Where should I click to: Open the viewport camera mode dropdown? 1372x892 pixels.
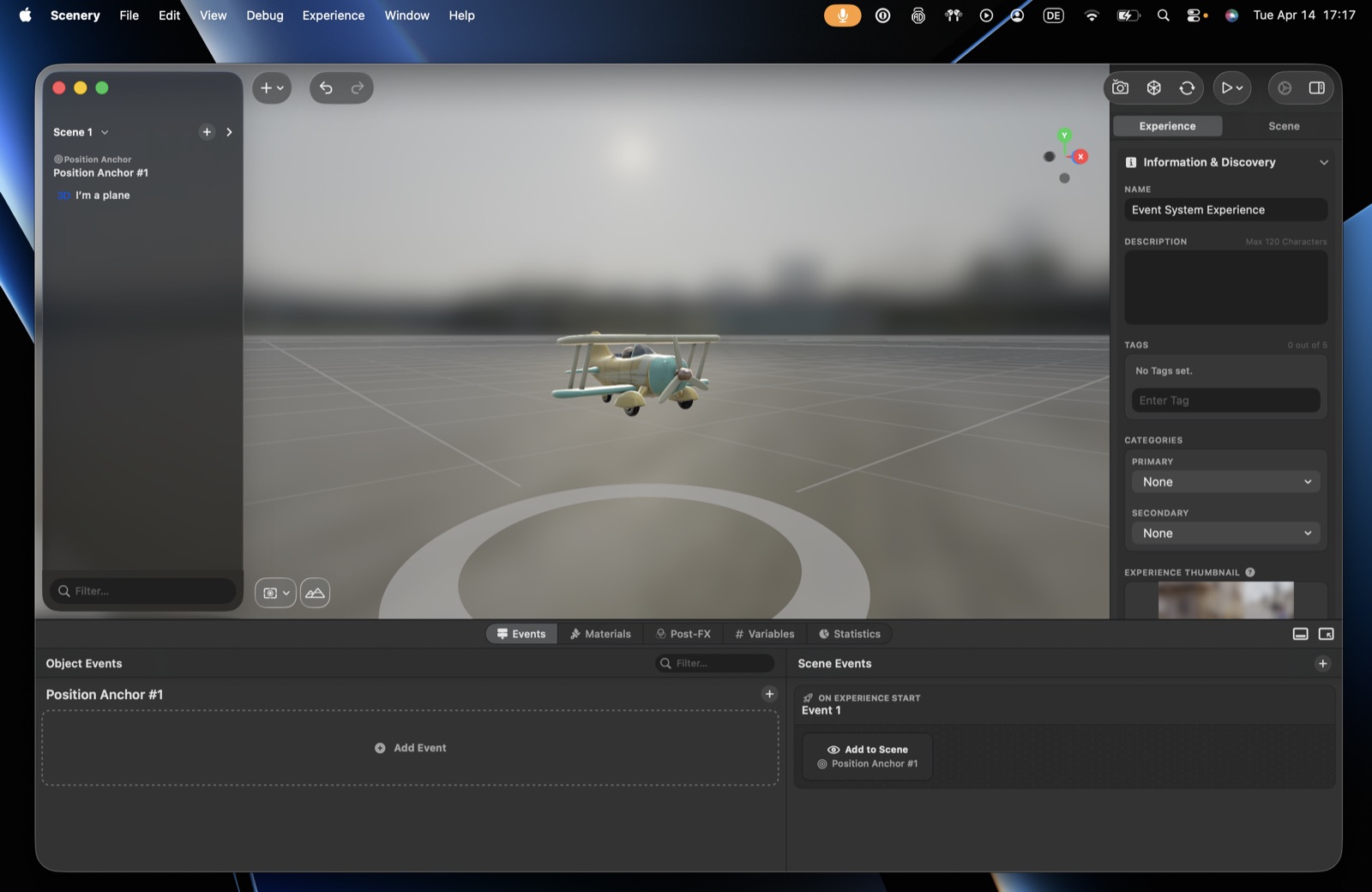point(275,593)
